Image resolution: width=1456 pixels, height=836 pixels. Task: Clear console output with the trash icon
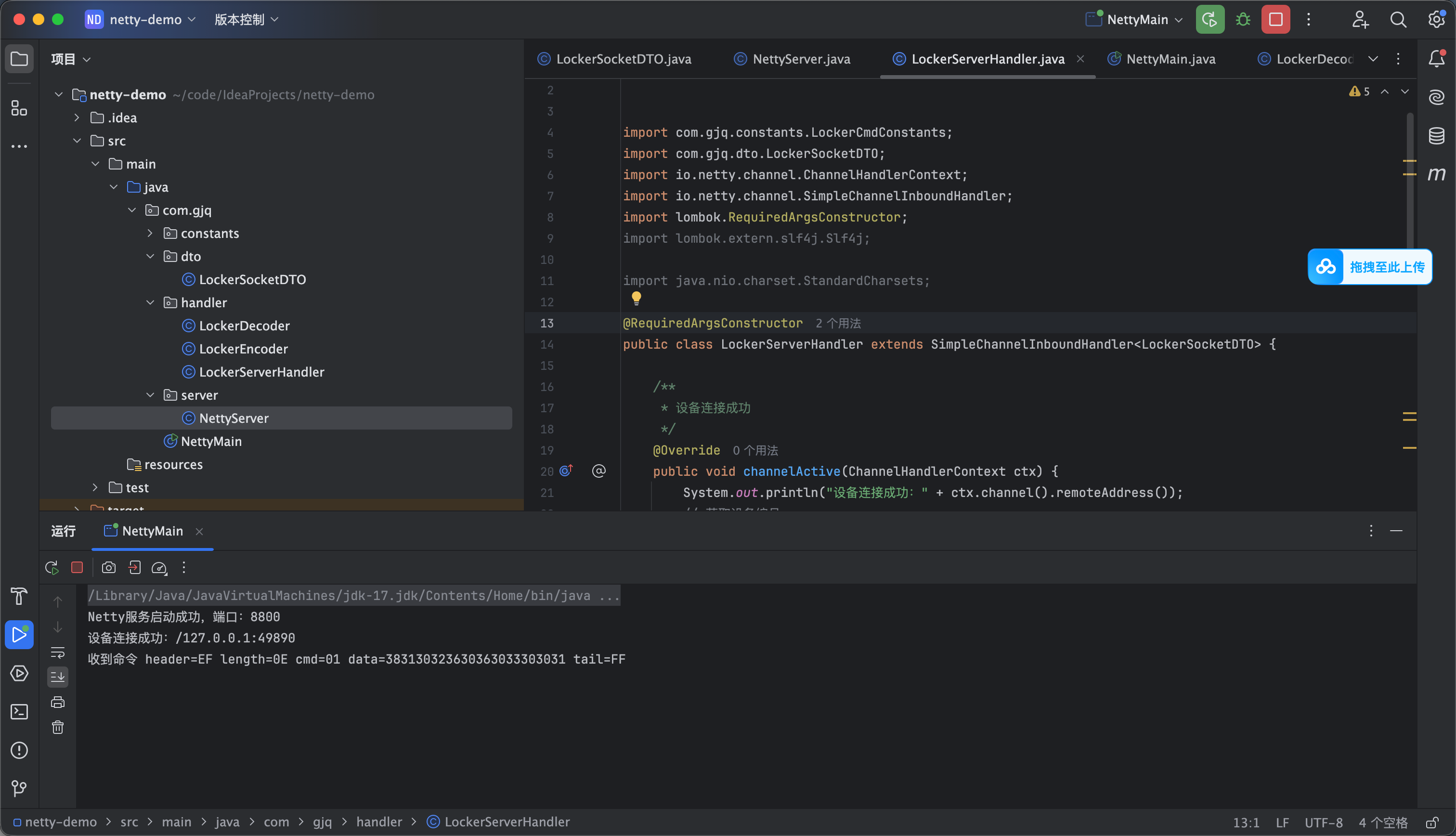pyautogui.click(x=57, y=727)
